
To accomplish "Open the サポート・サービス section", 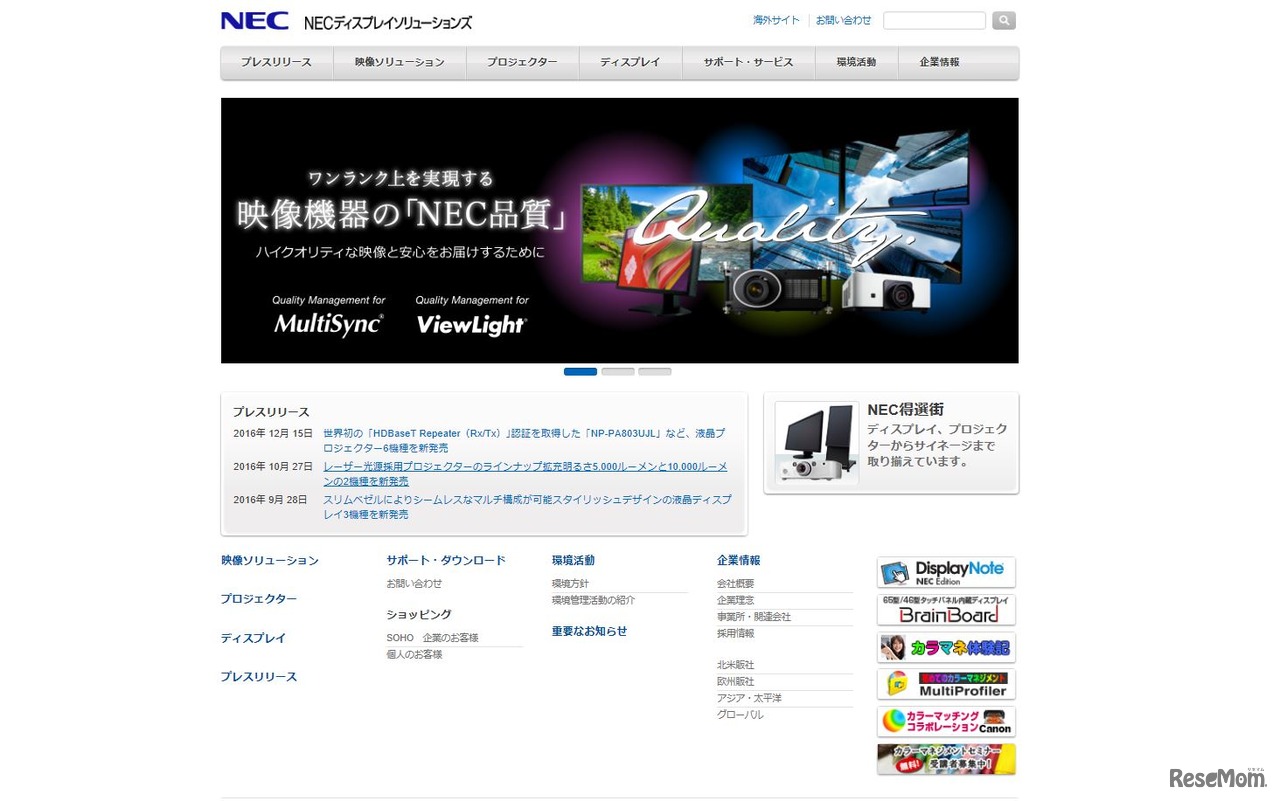I will pyautogui.click(x=748, y=62).
